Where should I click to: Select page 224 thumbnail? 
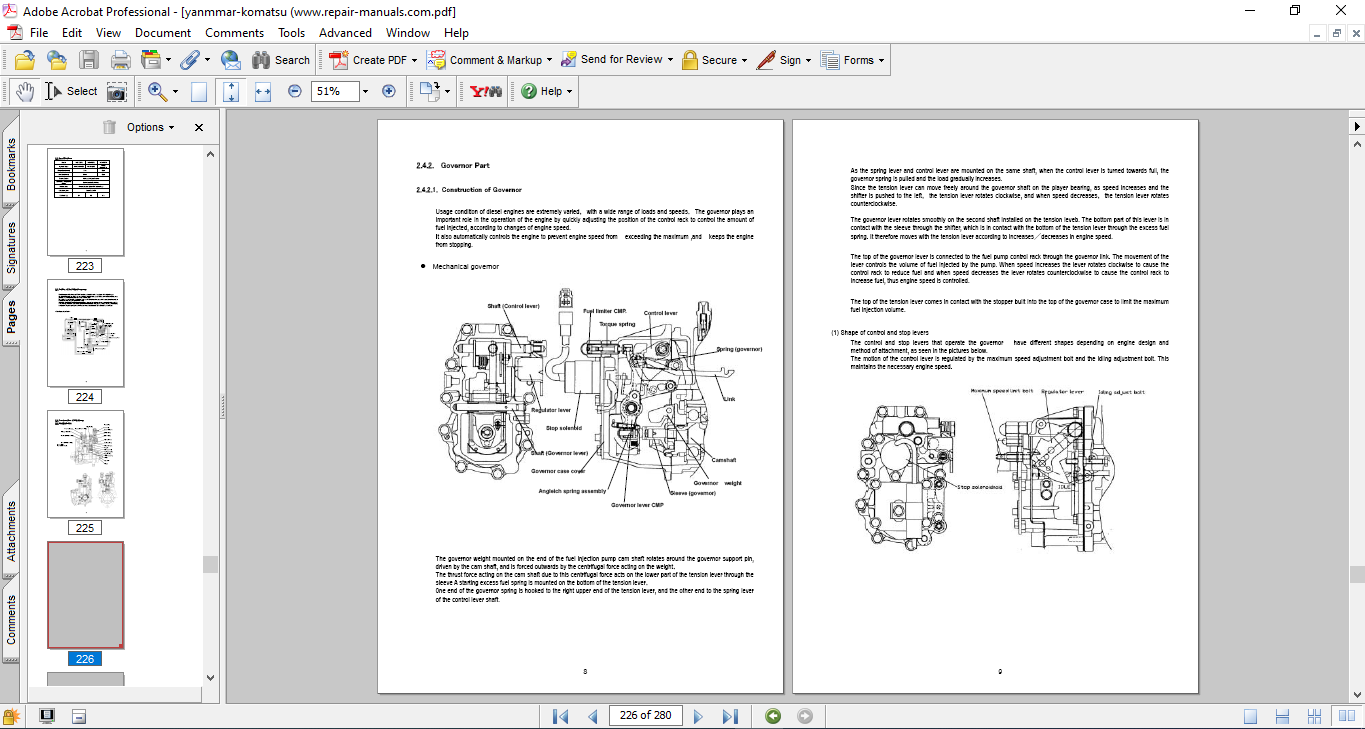click(86, 333)
